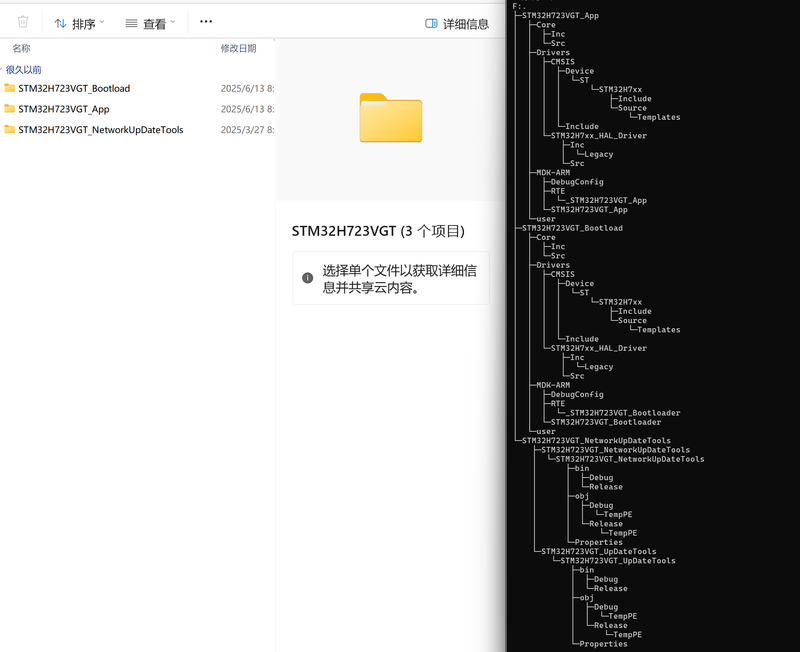
Task: Click the folder icon of STM32H723VGT_Bootload
Action: 9,88
